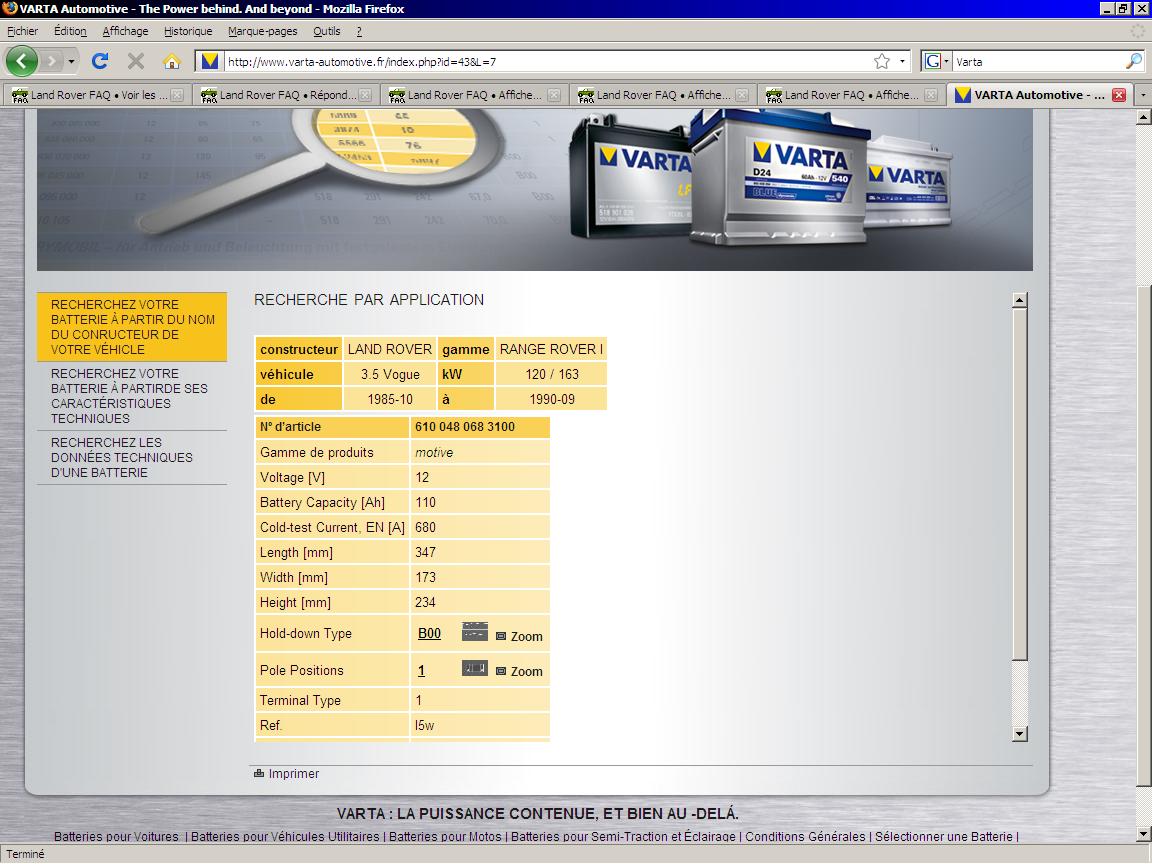This screenshot has height=864, width=1152.
Task: Zoom the Pole Positions diagram
Action: pos(519,671)
